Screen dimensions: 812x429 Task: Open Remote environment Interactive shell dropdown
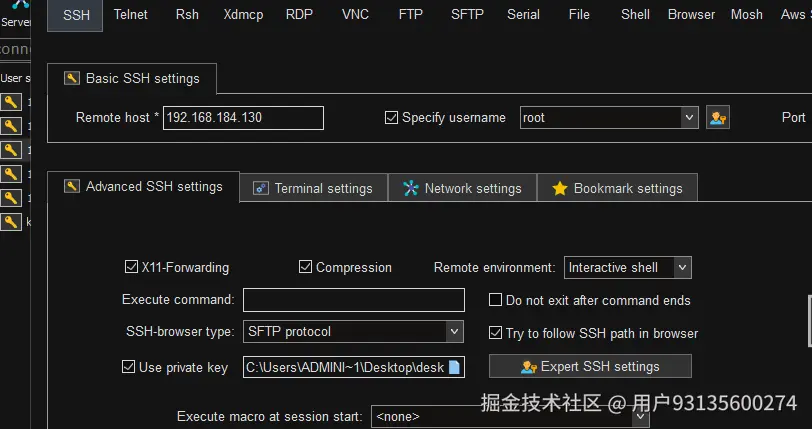pyautogui.click(x=628, y=268)
